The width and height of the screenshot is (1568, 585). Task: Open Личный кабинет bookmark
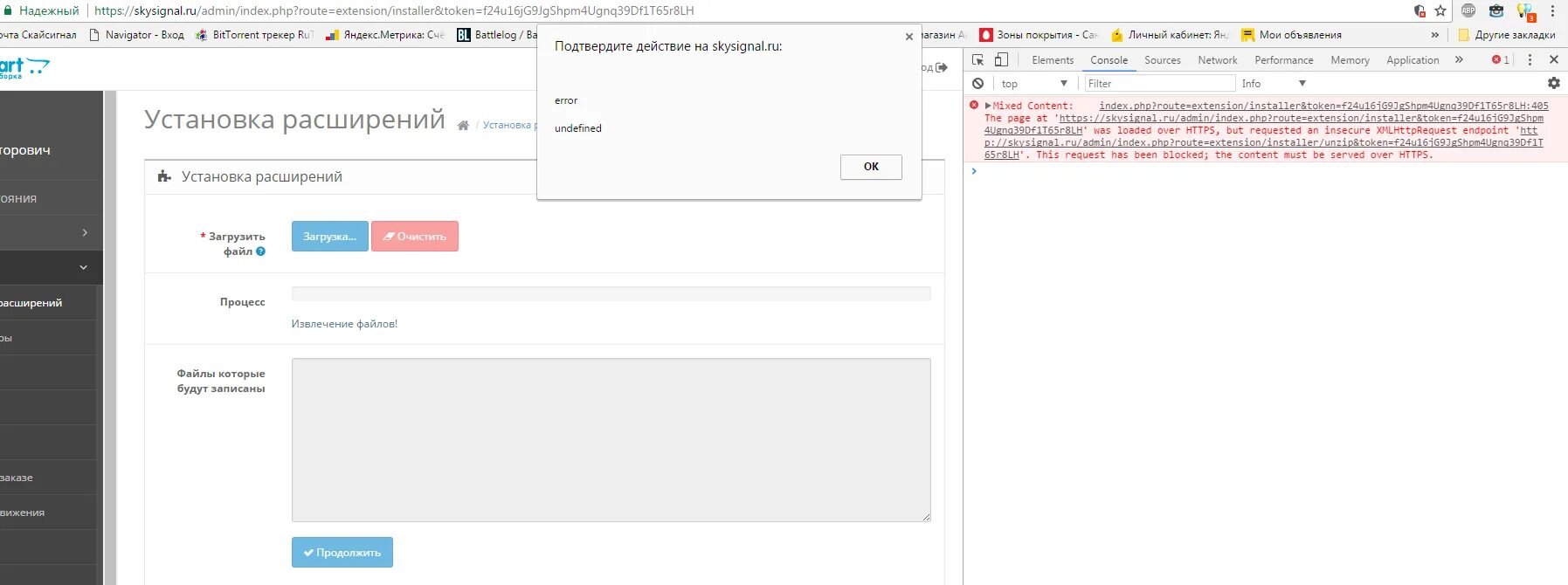point(1170,35)
